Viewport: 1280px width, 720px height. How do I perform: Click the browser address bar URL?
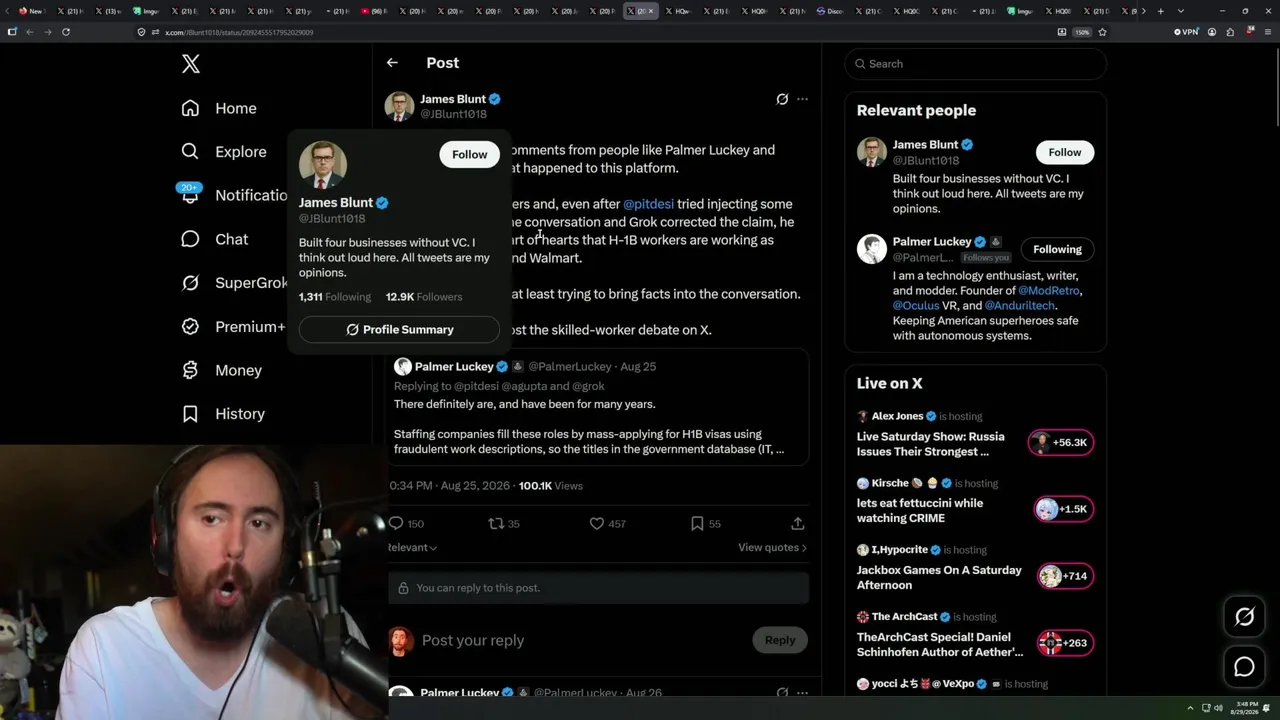point(239,32)
